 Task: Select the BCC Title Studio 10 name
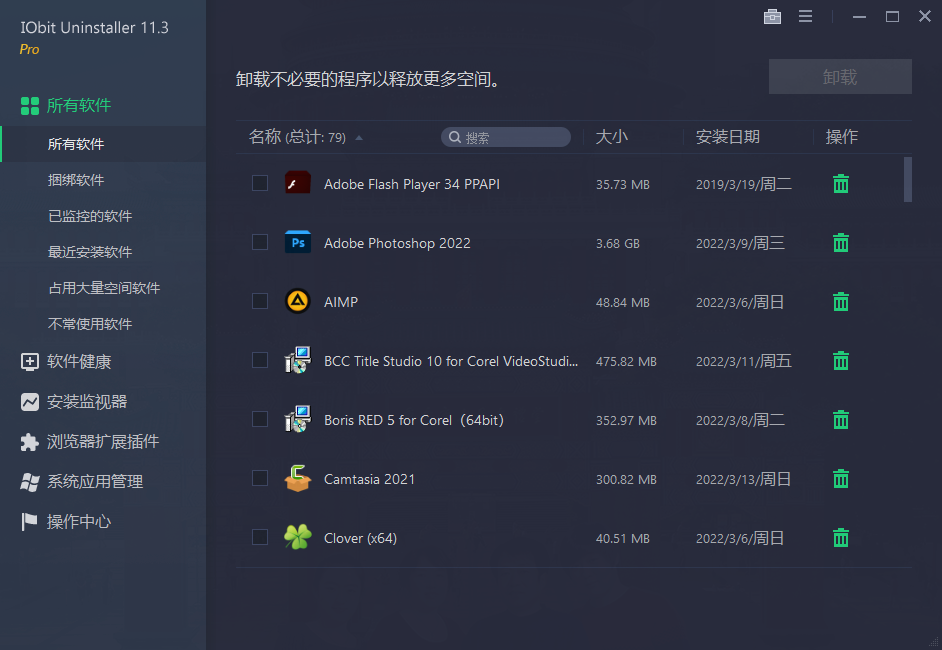451,361
